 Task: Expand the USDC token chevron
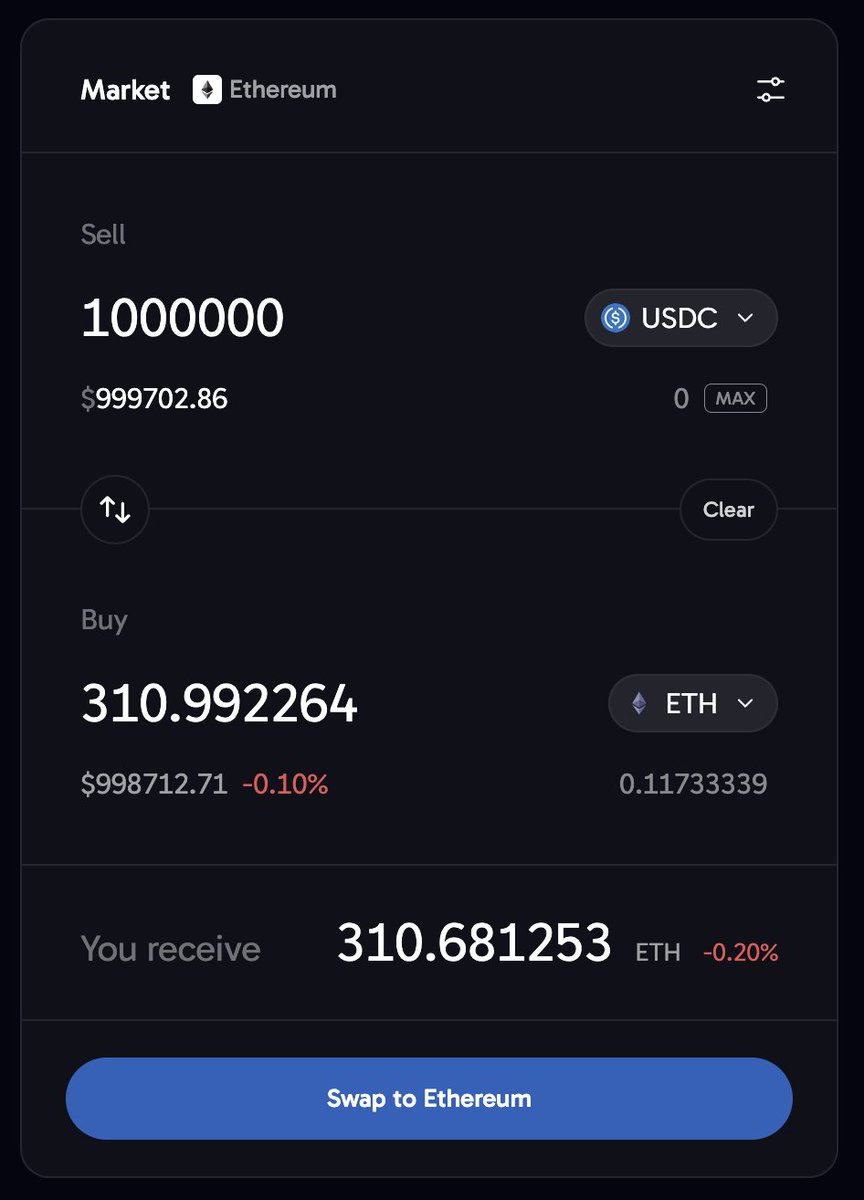tap(745, 318)
